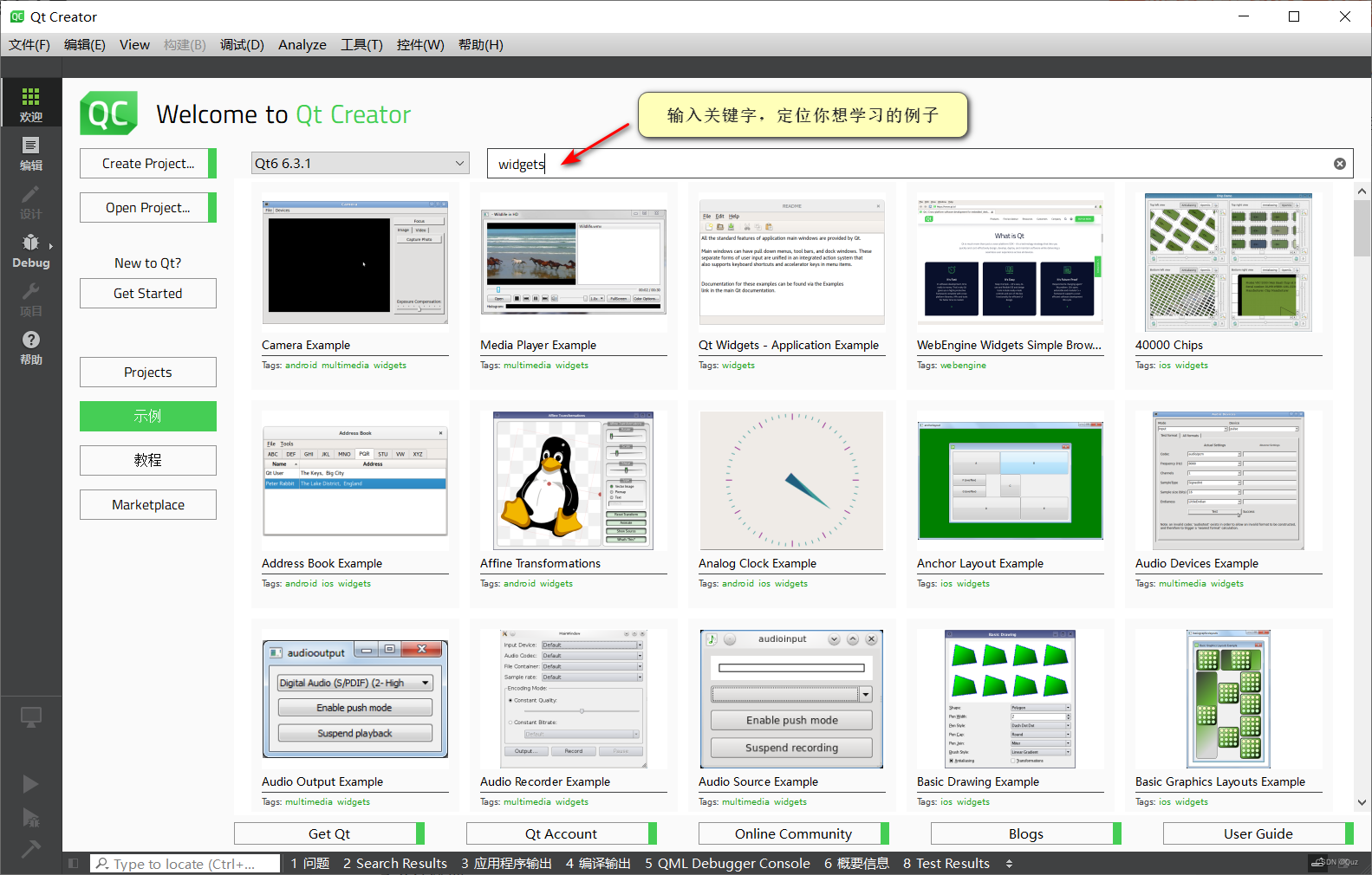Open the 4 编译输出 pane

click(598, 864)
